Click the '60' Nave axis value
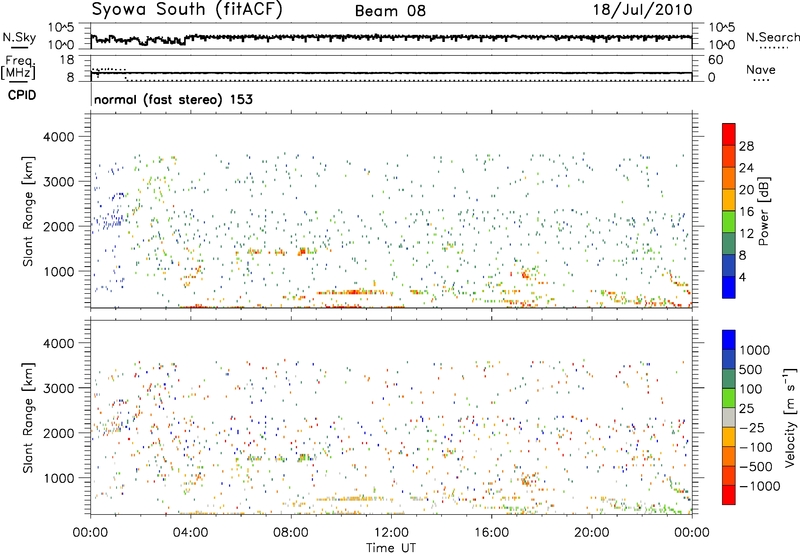Screen dimensions: 800x554 [716, 60]
